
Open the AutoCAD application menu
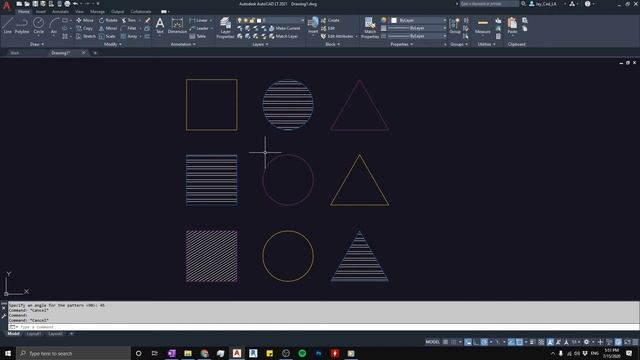pos(7,5)
